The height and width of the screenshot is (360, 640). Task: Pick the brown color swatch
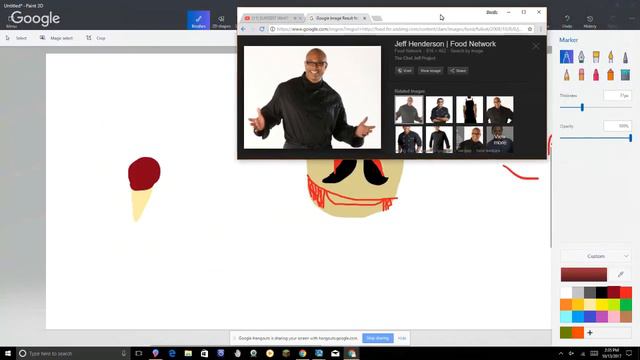point(626,317)
